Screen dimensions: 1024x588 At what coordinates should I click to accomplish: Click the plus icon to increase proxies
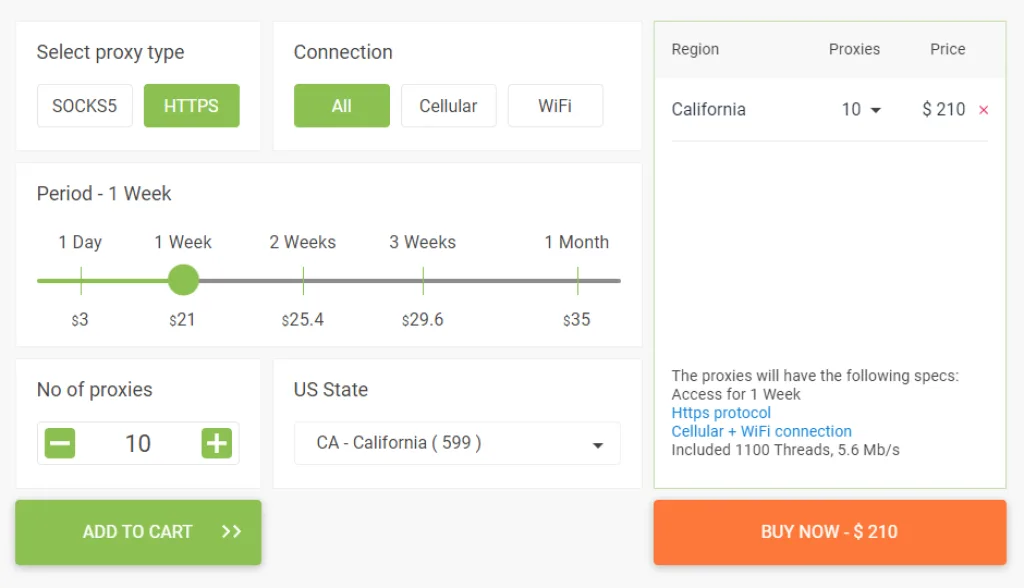point(216,443)
